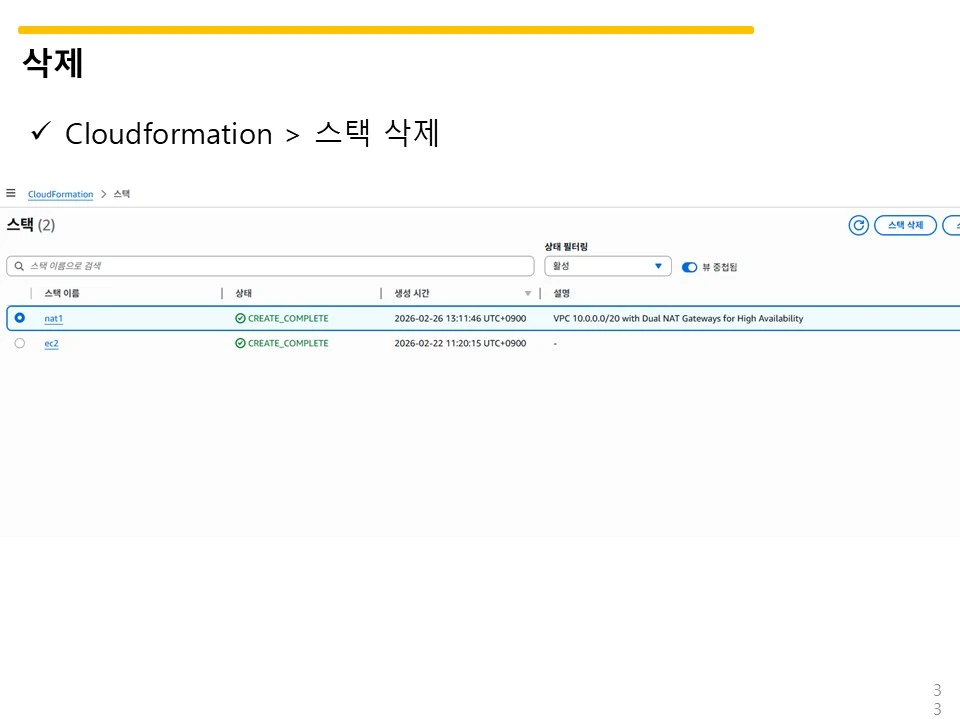The image size is (960, 720).
Task: Click the search magnifier in stack search box
Action: [19, 266]
